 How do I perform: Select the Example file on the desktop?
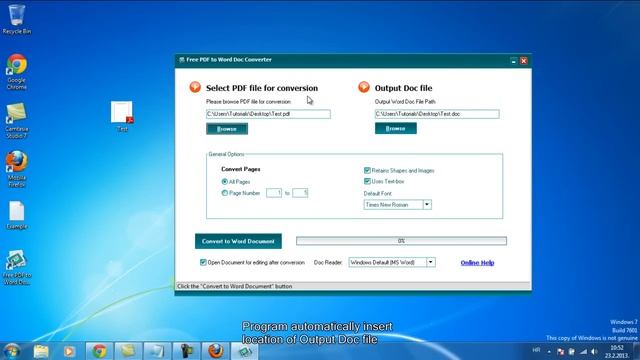tap(16, 215)
